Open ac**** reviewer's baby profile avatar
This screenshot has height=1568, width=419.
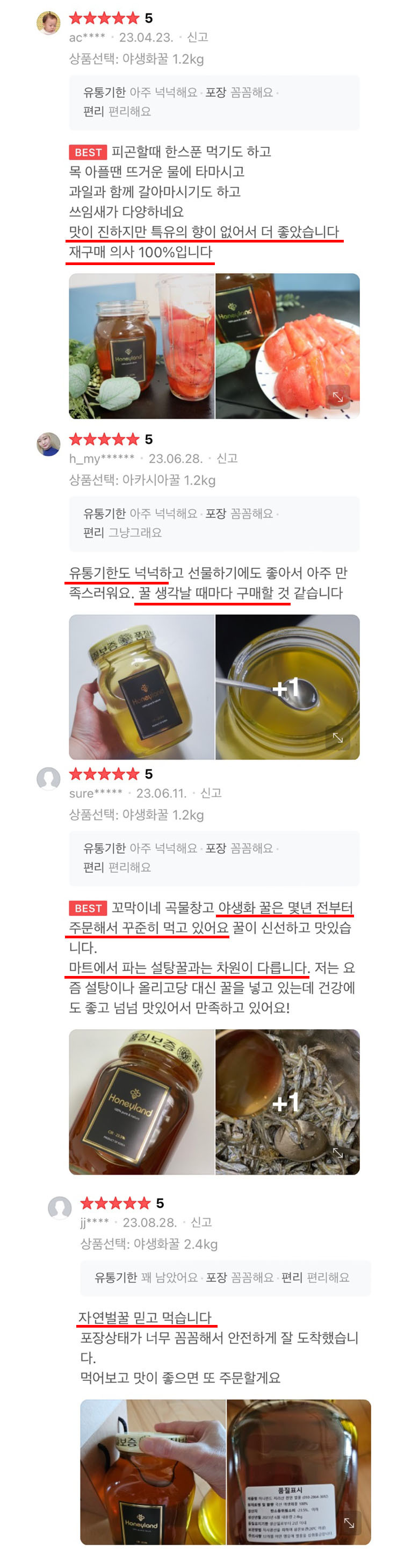pyautogui.click(x=49, y=23)
